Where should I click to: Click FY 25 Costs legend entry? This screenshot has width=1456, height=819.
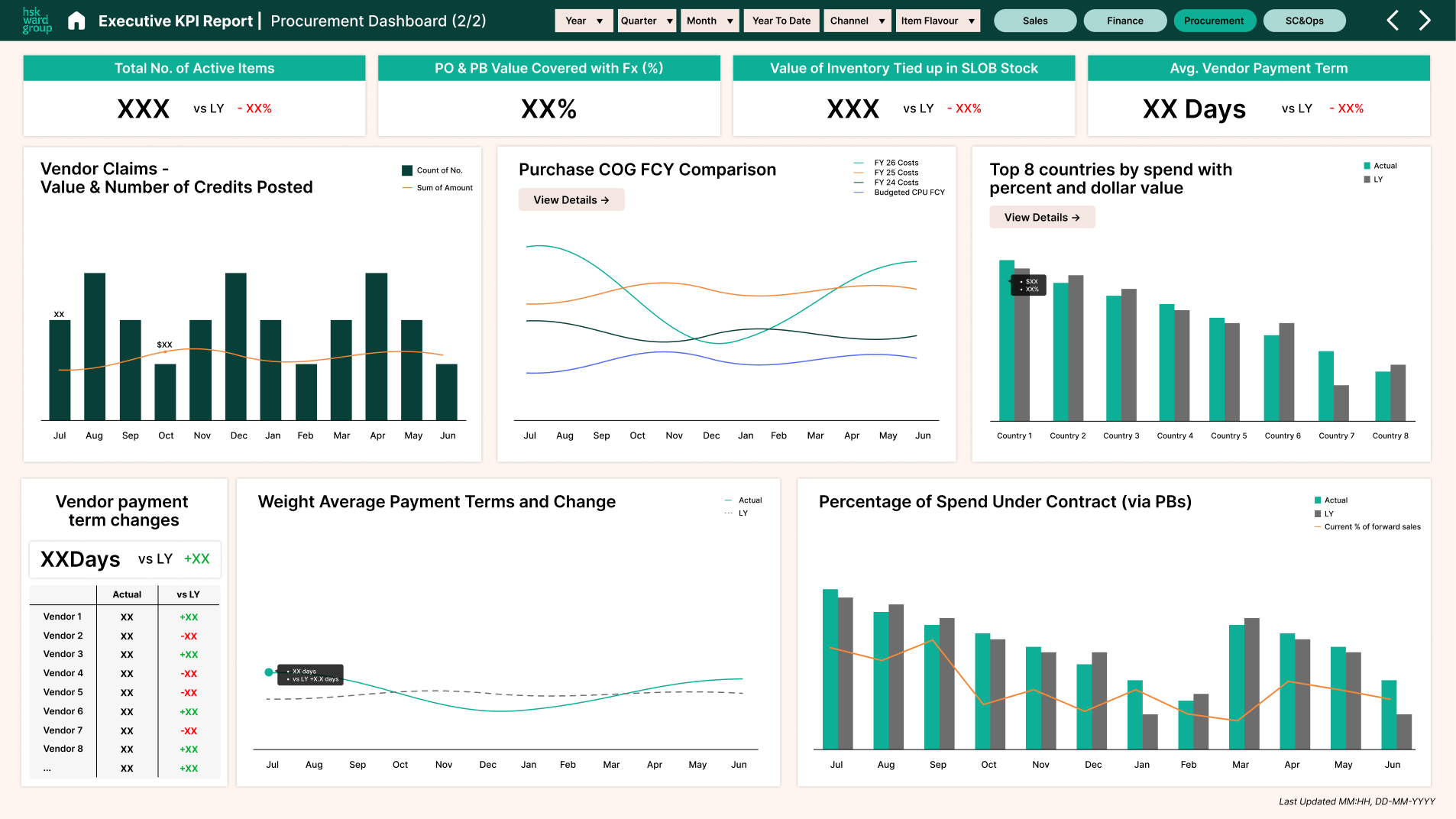(x=886, y=173)
